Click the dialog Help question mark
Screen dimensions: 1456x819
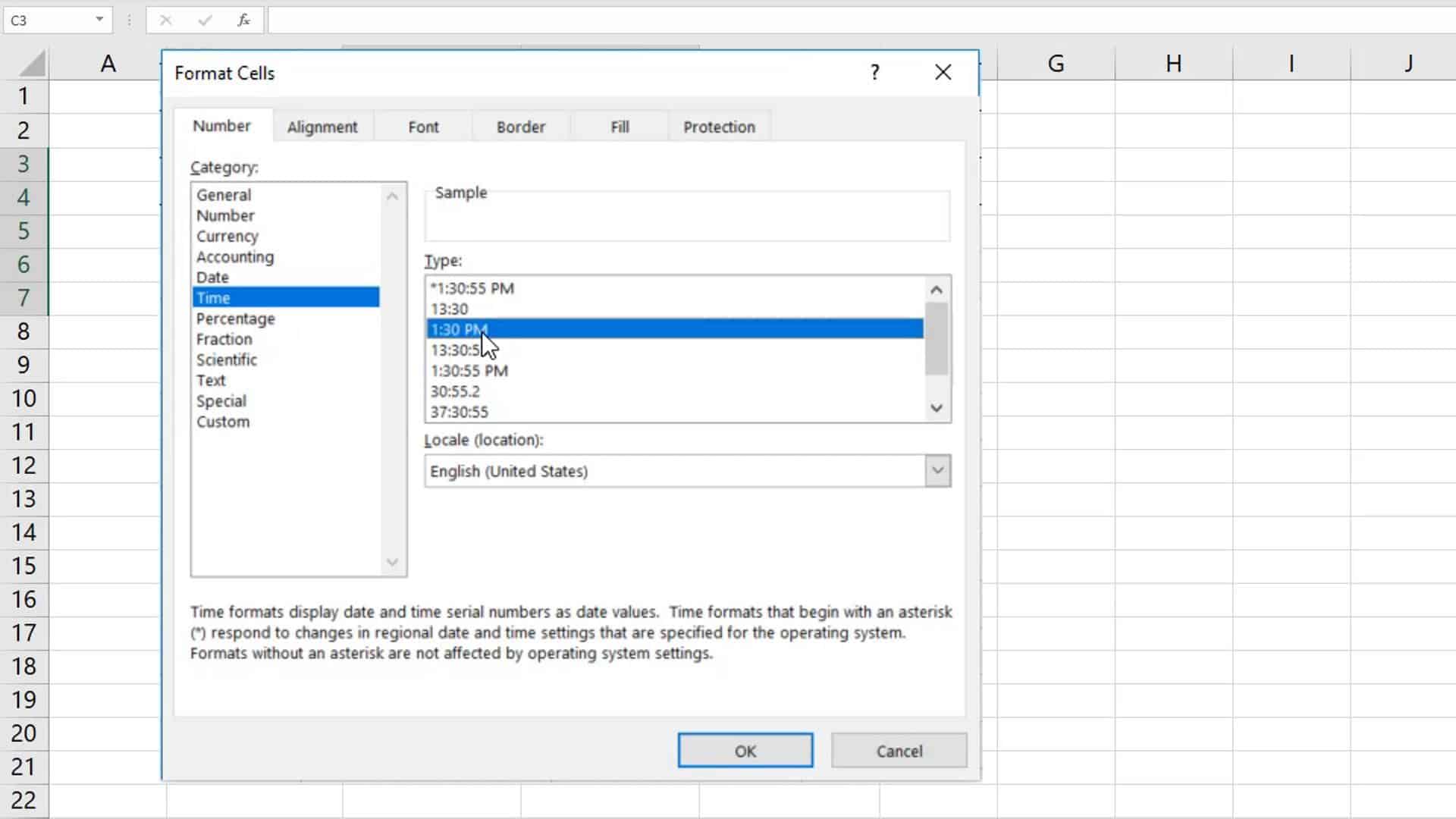click(874, 72)
